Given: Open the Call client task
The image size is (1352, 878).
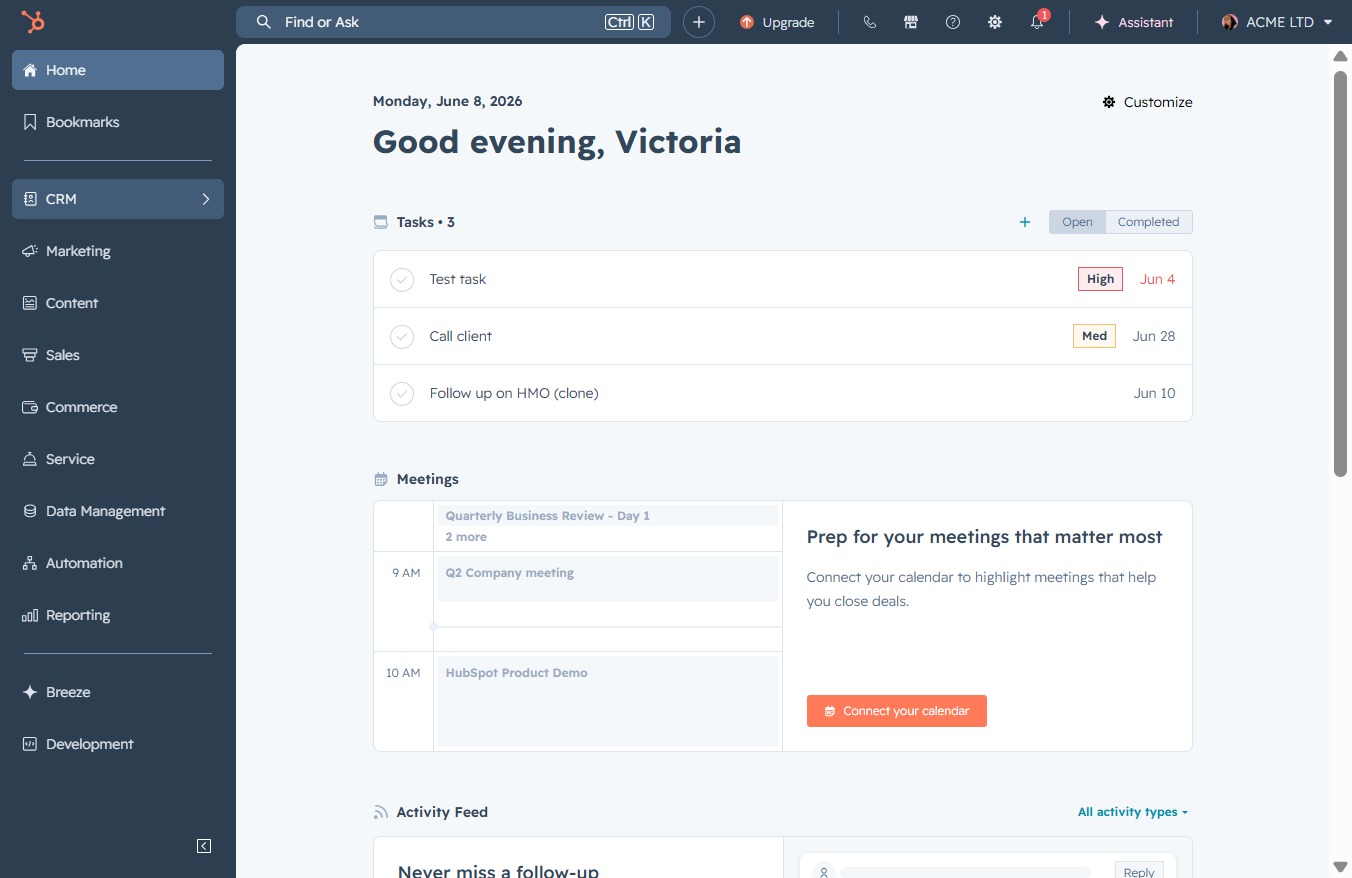Looking at the screenshot, I should (782, 336).
